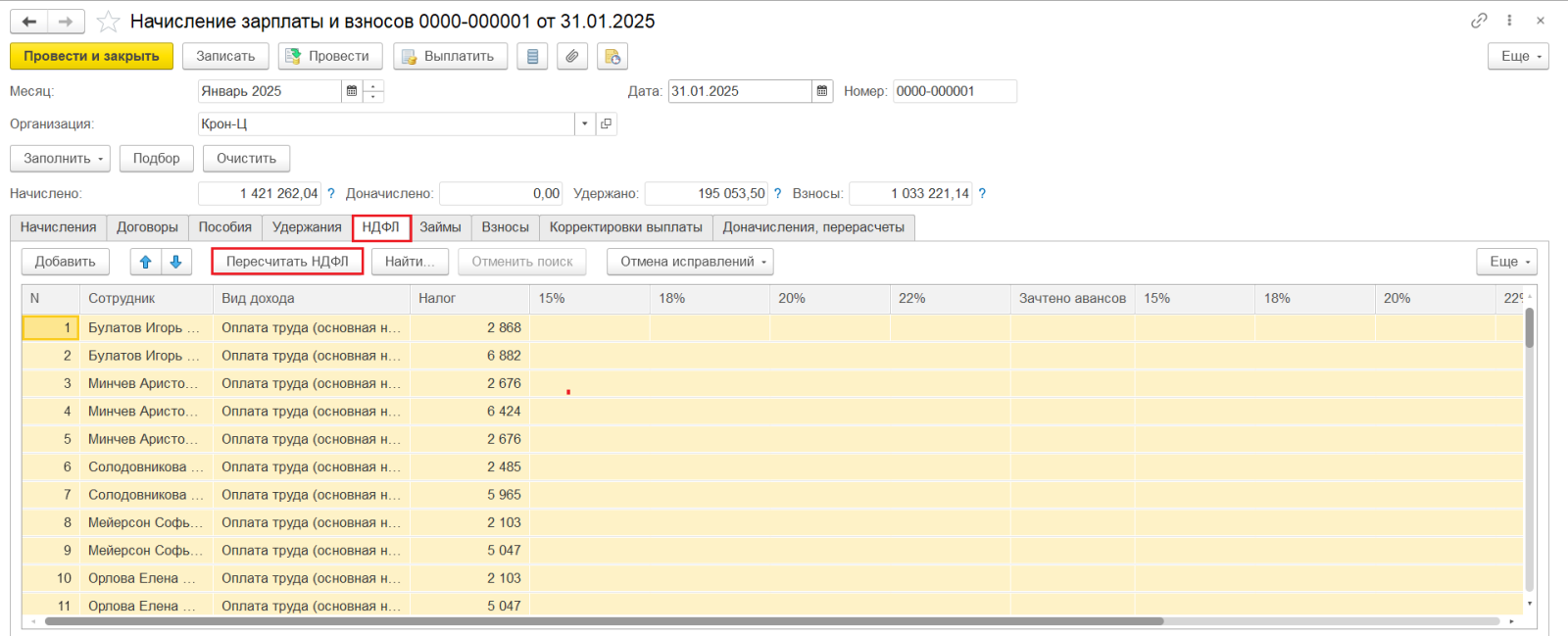Open the Удержания tab
Screen dimensions: 1568x636
point(307,227)
